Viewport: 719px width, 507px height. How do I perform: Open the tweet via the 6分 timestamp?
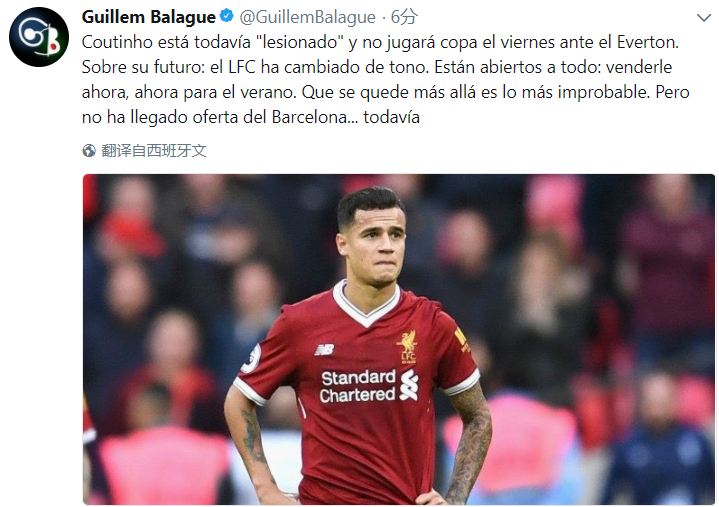coord(404,17)
